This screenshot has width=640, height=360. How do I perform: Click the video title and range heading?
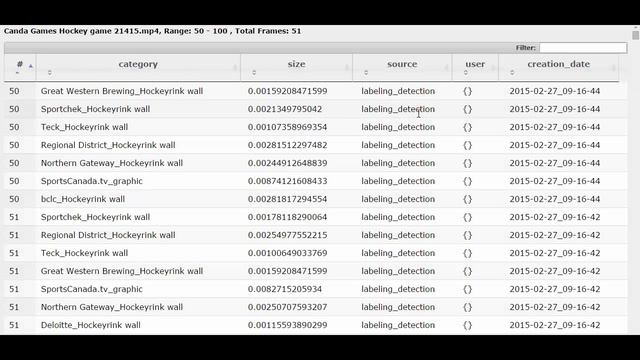point(152,31)
